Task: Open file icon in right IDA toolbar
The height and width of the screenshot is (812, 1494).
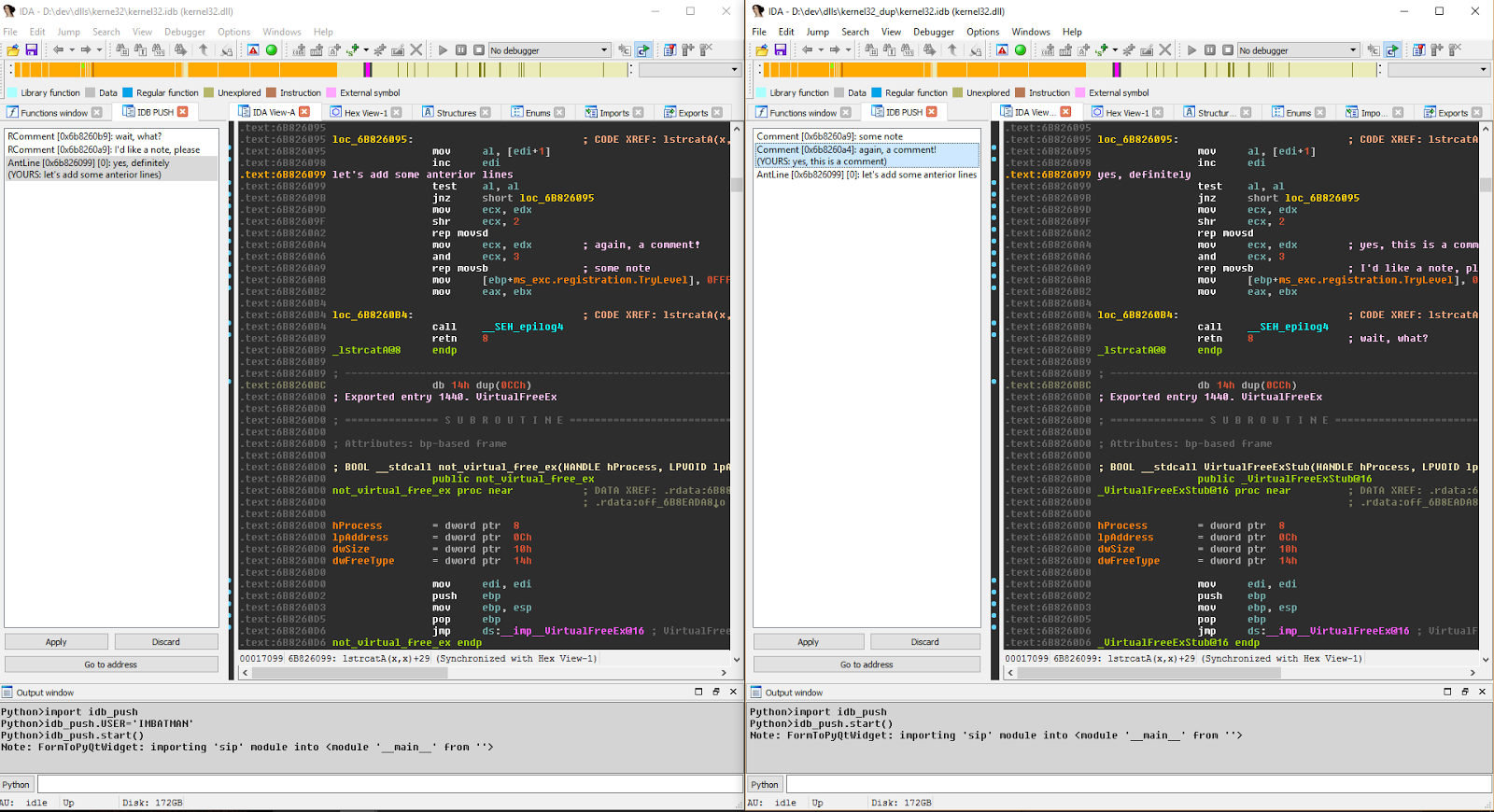Action: pyautogui.click(x=762, y=50)
